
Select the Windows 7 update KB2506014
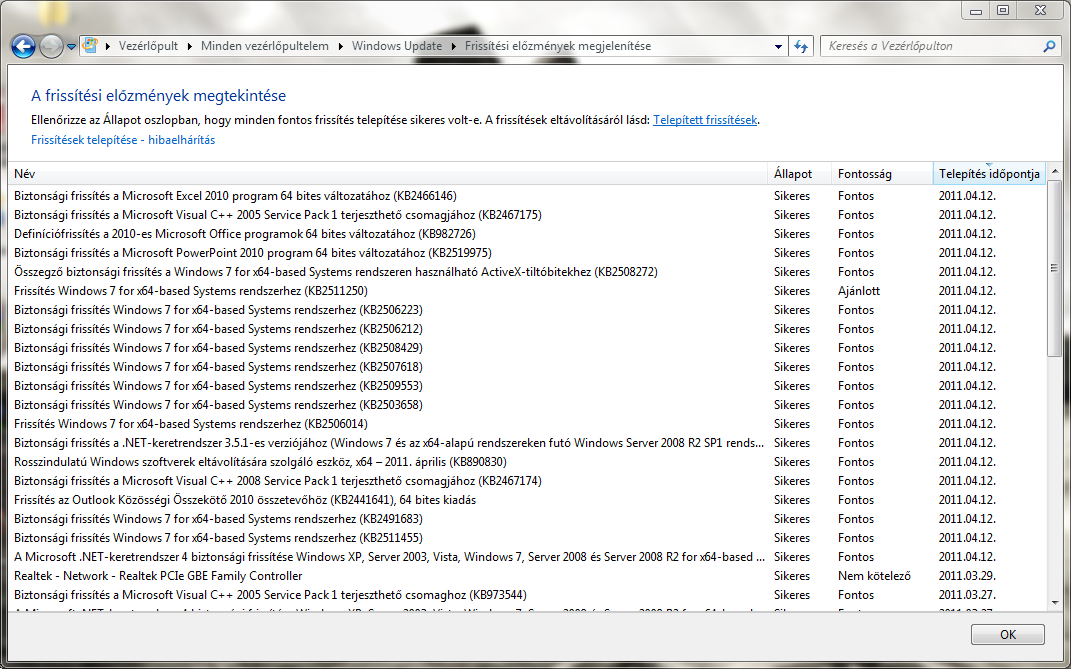click(x=527, y=424)
